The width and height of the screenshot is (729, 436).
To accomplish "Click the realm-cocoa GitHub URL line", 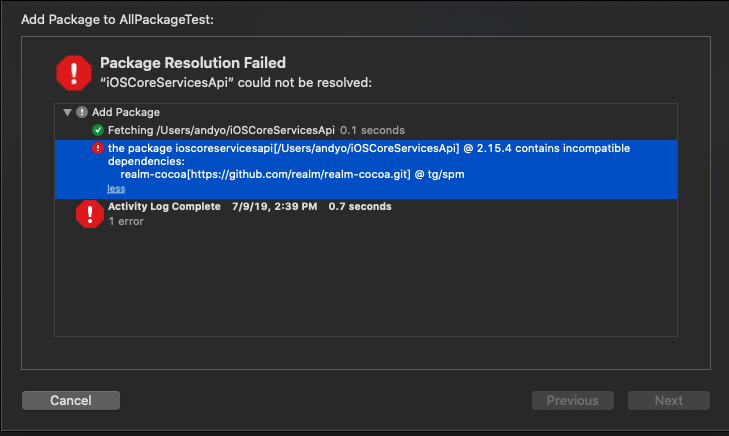I will 292,174.
